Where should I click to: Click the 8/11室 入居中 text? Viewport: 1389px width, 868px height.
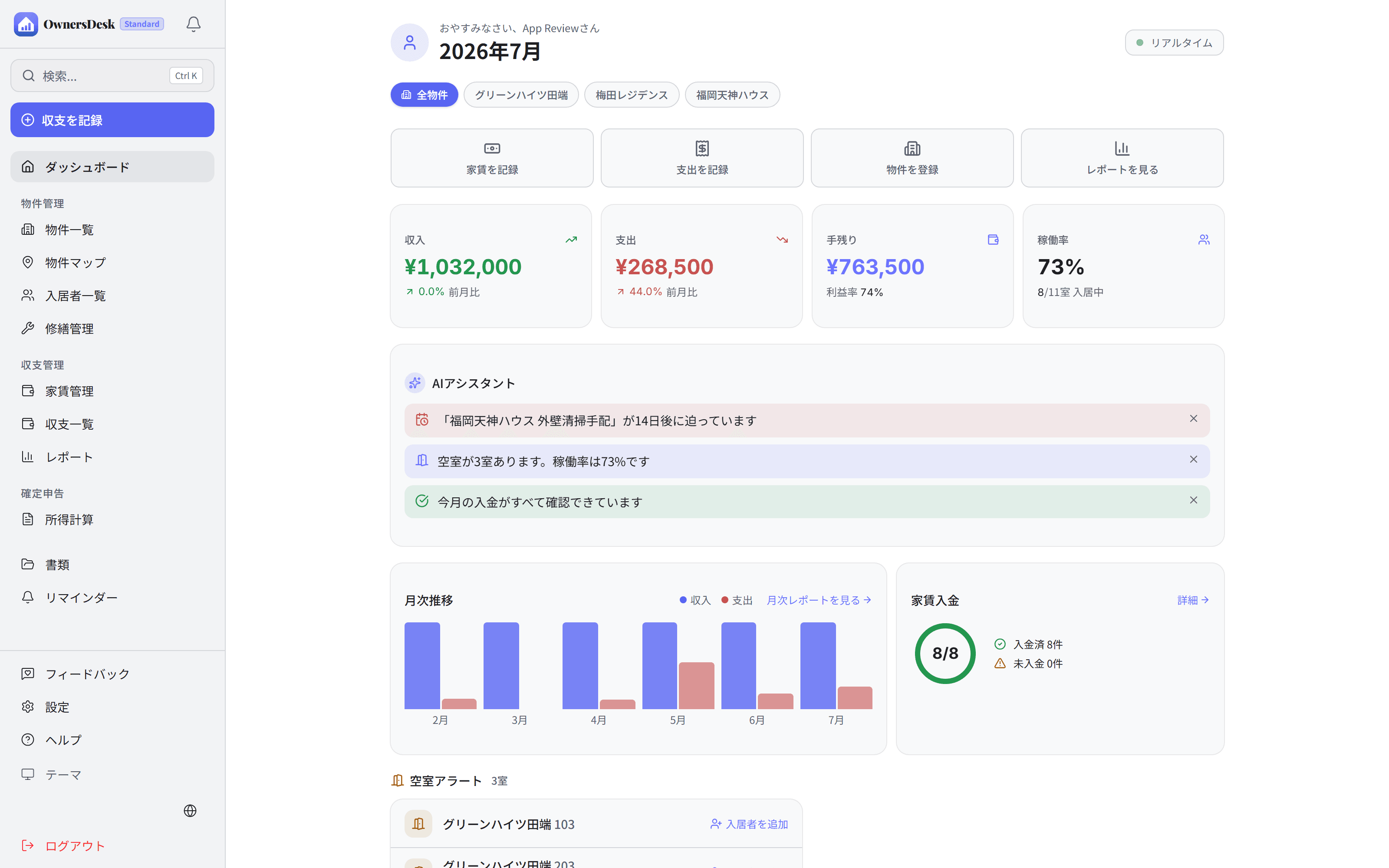1070,292
